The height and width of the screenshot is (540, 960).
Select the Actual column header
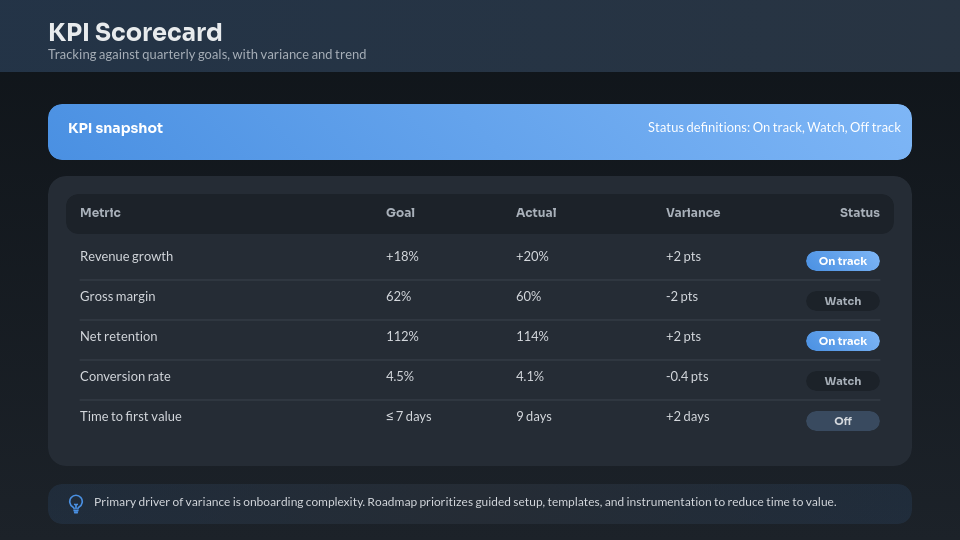536,213
